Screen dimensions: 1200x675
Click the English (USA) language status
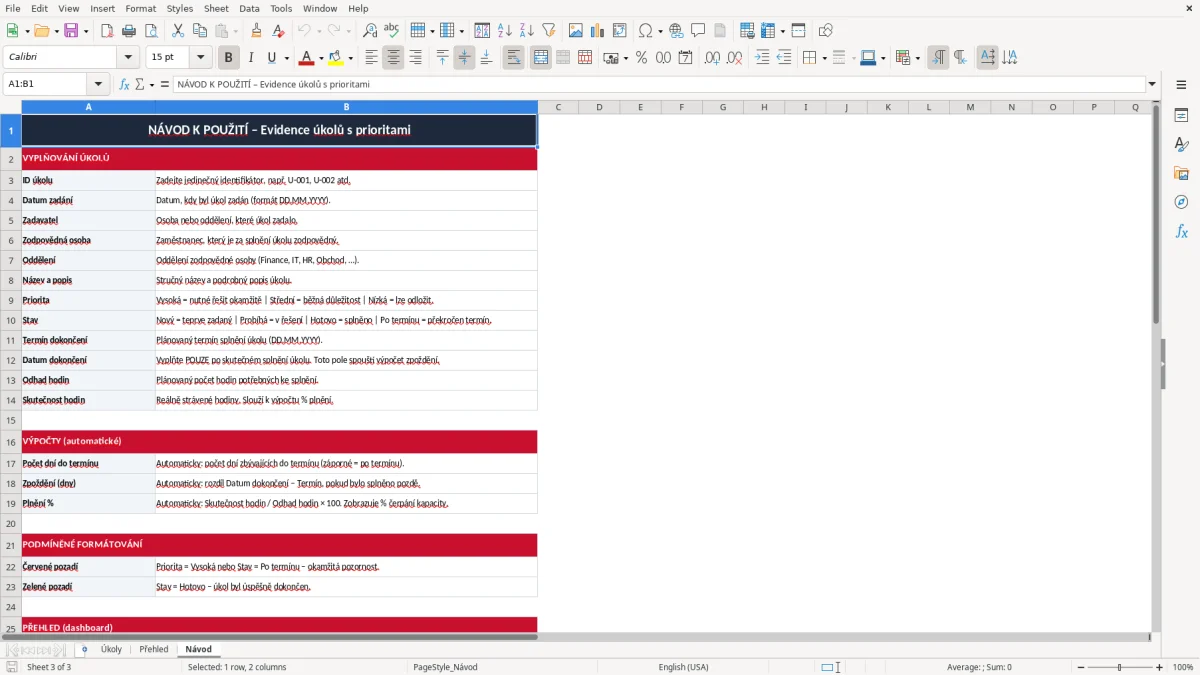click(x=683, y=667)
